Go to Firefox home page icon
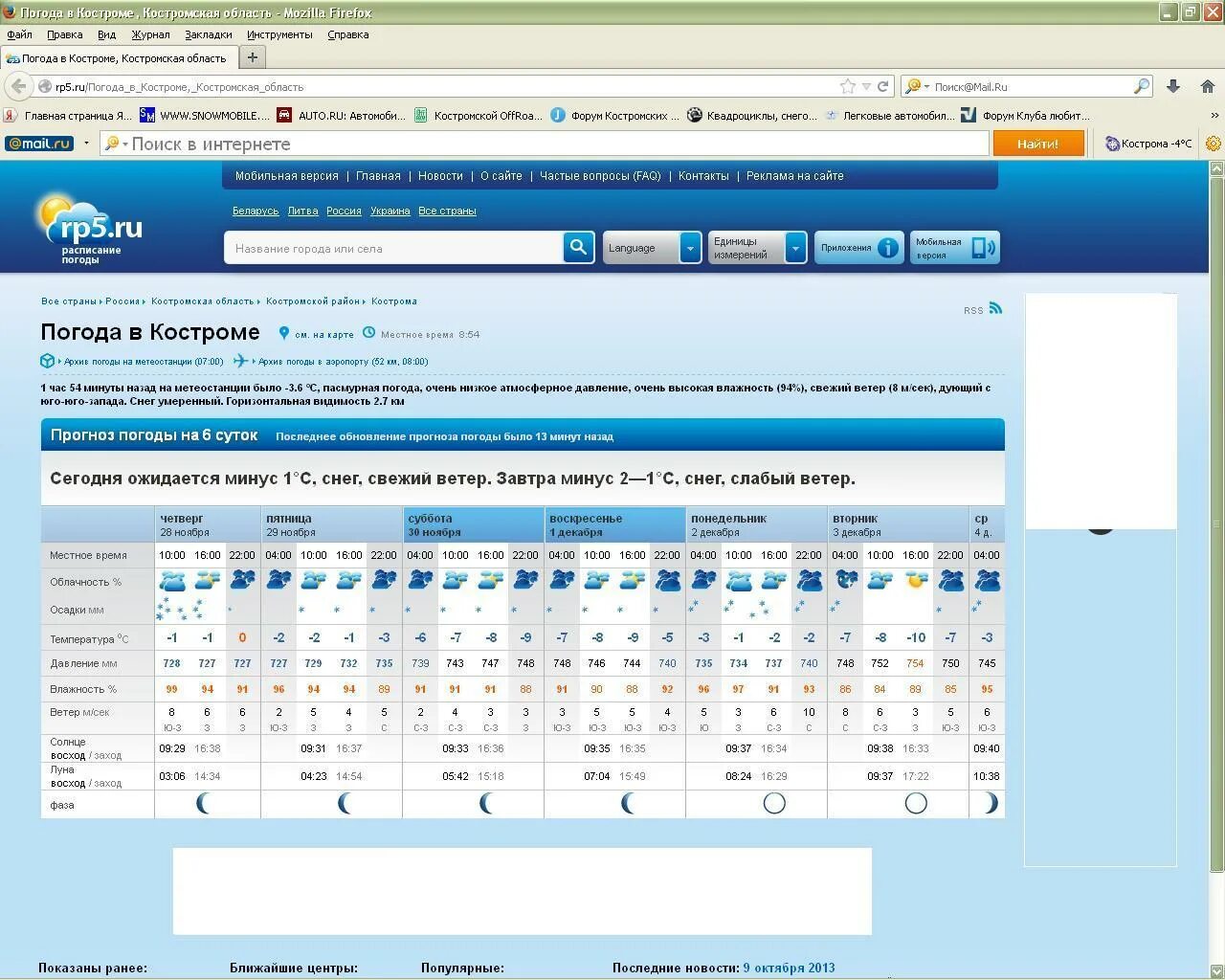The image size is (1225, 980). (x=1208, y=86)
